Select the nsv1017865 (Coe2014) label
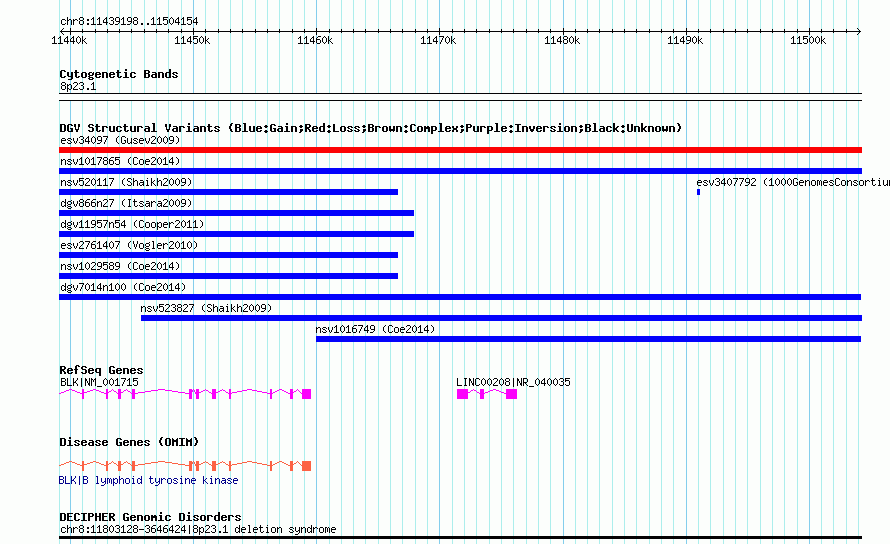The height and width of the screenshot is (544, 890). [120, 161]
